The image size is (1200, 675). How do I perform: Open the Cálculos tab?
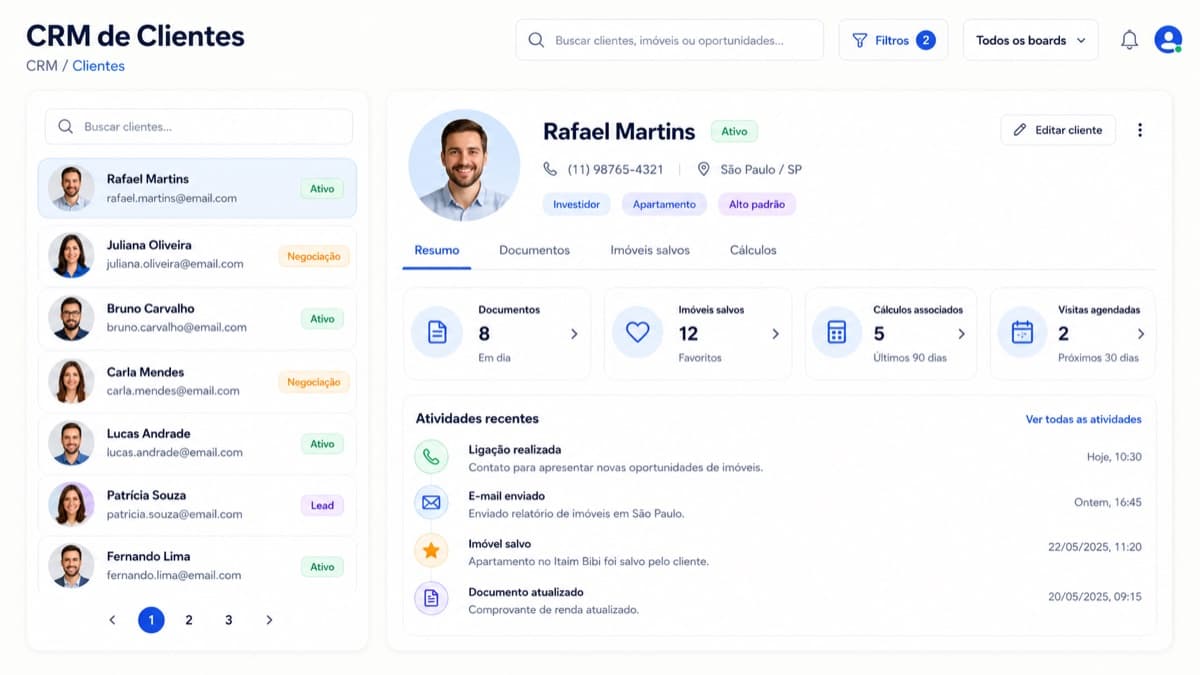[753, 250]
